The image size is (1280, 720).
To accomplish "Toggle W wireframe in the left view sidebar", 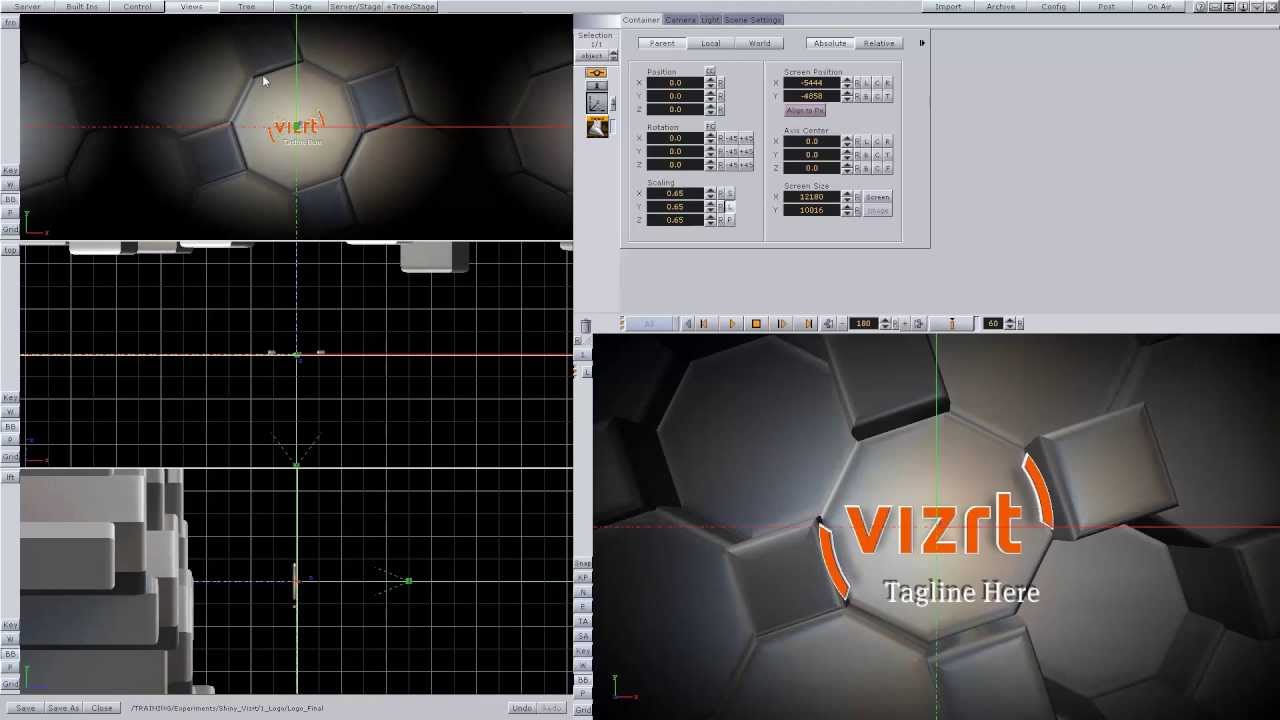I will (x=10, y=639).
